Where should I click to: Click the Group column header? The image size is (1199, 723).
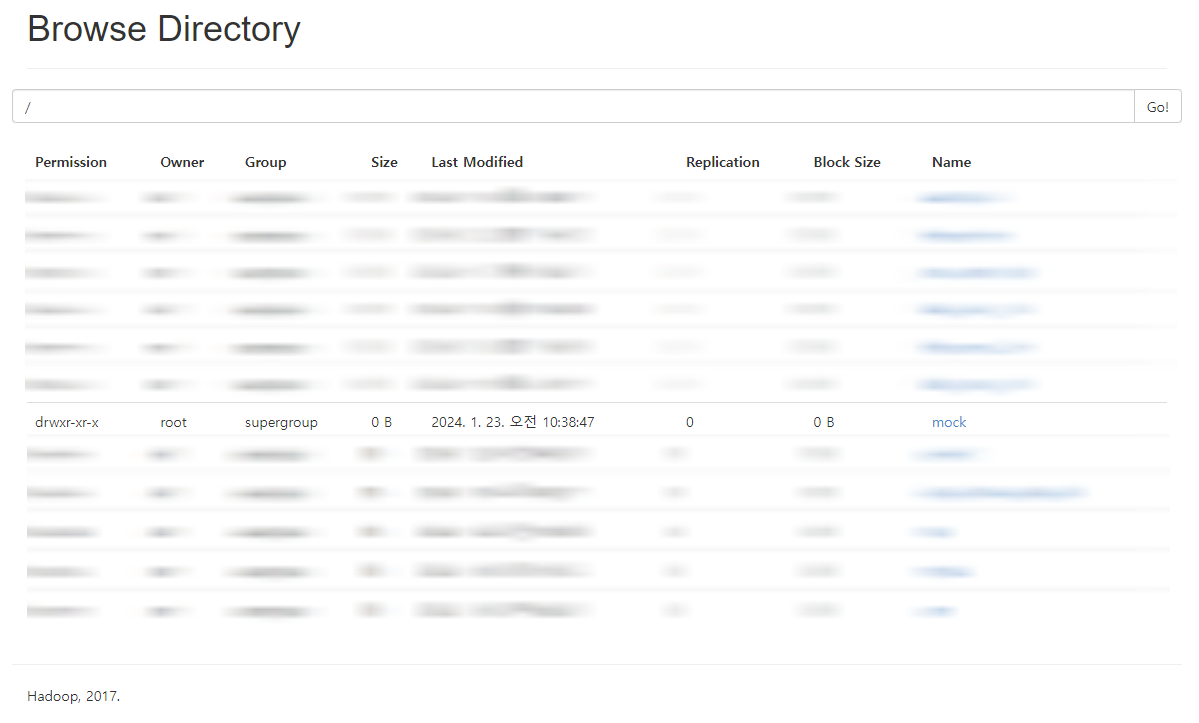(265, 162)
